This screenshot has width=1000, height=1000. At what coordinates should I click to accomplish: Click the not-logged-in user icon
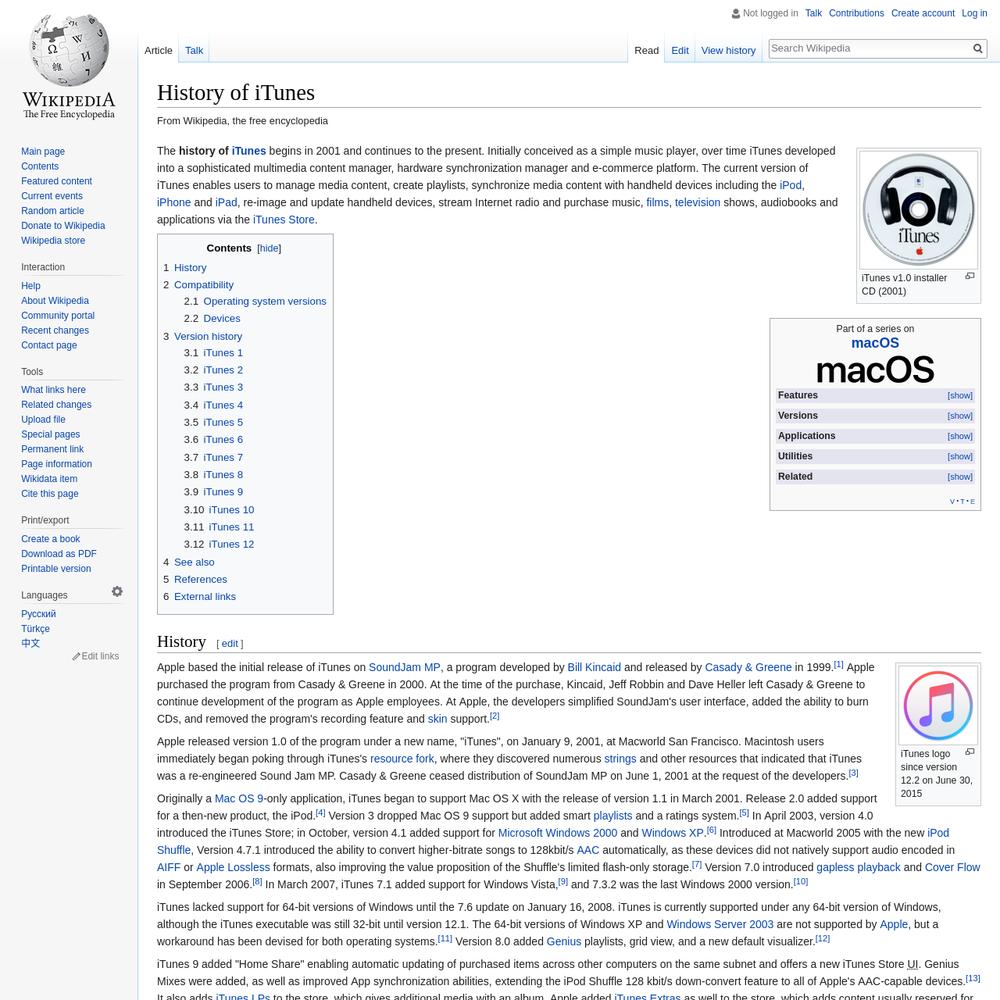point(736,13)
